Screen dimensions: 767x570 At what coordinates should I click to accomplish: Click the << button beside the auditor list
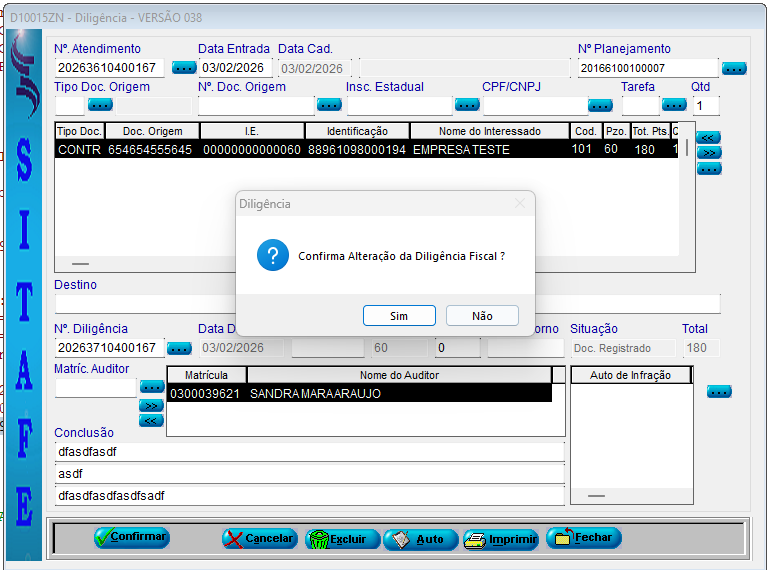tap(151, 420)
